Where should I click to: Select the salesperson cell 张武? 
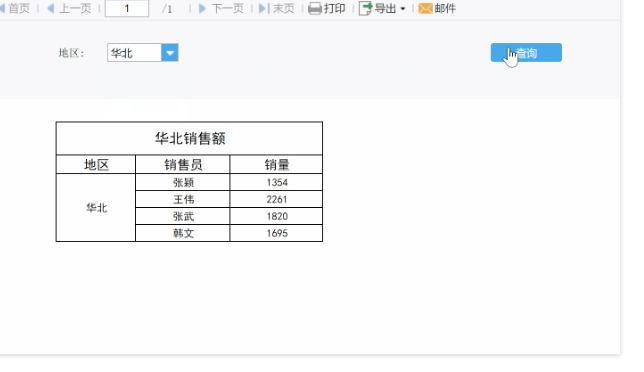point(183,216)
